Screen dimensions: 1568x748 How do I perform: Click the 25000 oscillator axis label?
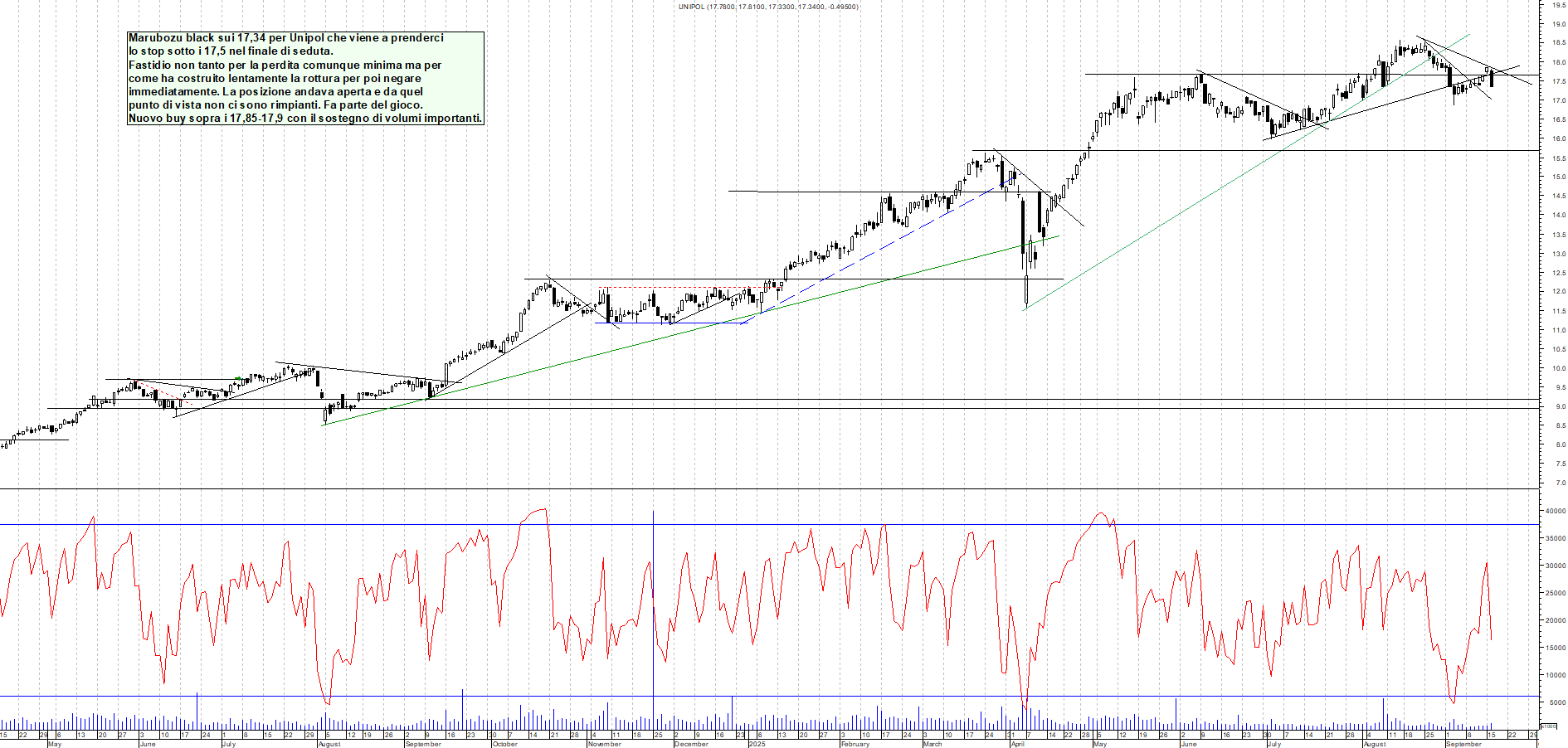[x=1555, y=593]
